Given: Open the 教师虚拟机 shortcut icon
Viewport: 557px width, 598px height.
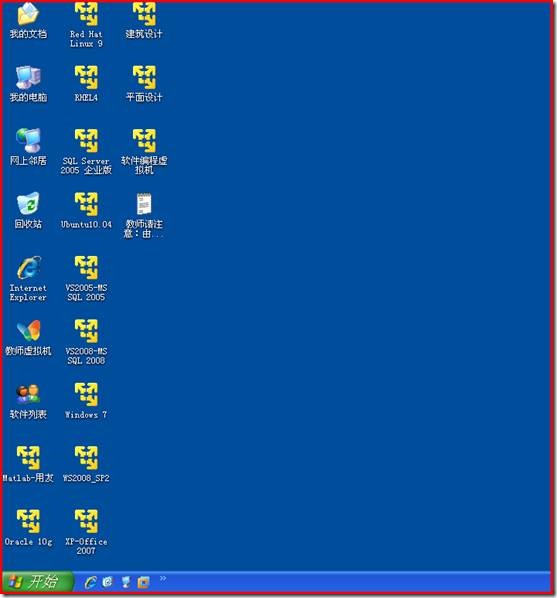Looking at the screenshot, I should tap(28, 331).
